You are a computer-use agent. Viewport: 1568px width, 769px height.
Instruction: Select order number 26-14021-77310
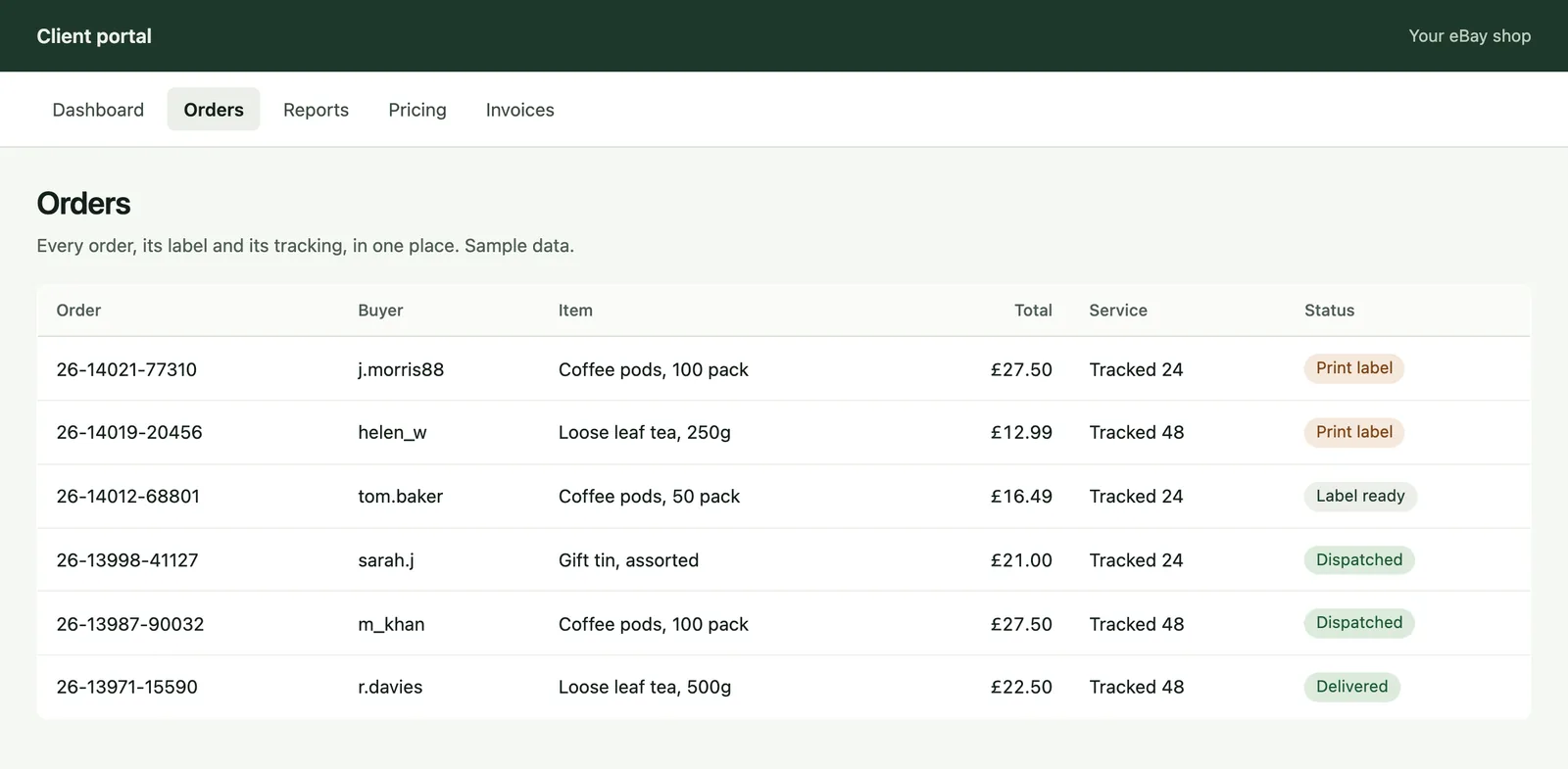[x=126, y=369]
